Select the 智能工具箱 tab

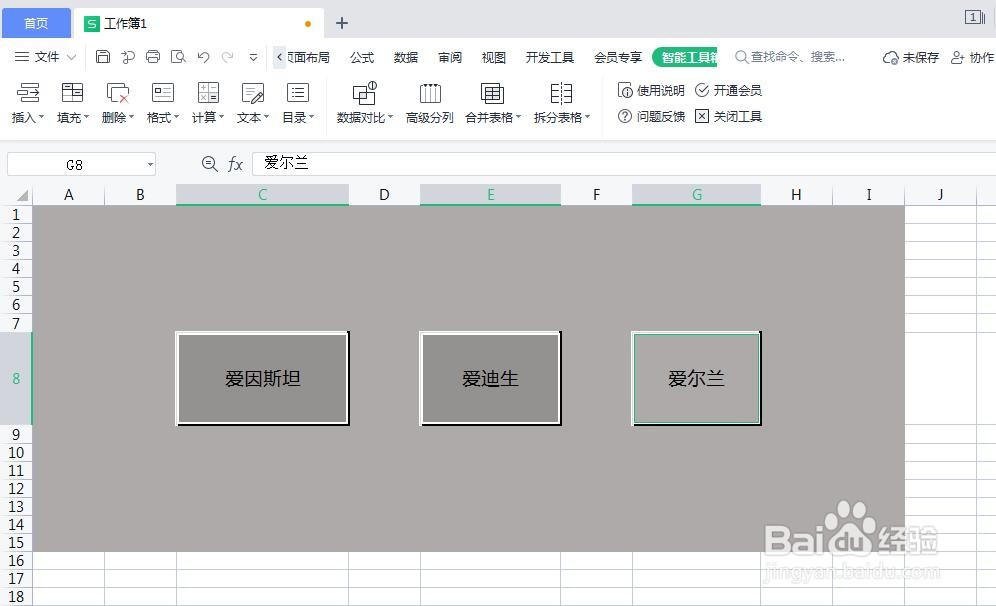click(685, 57)
